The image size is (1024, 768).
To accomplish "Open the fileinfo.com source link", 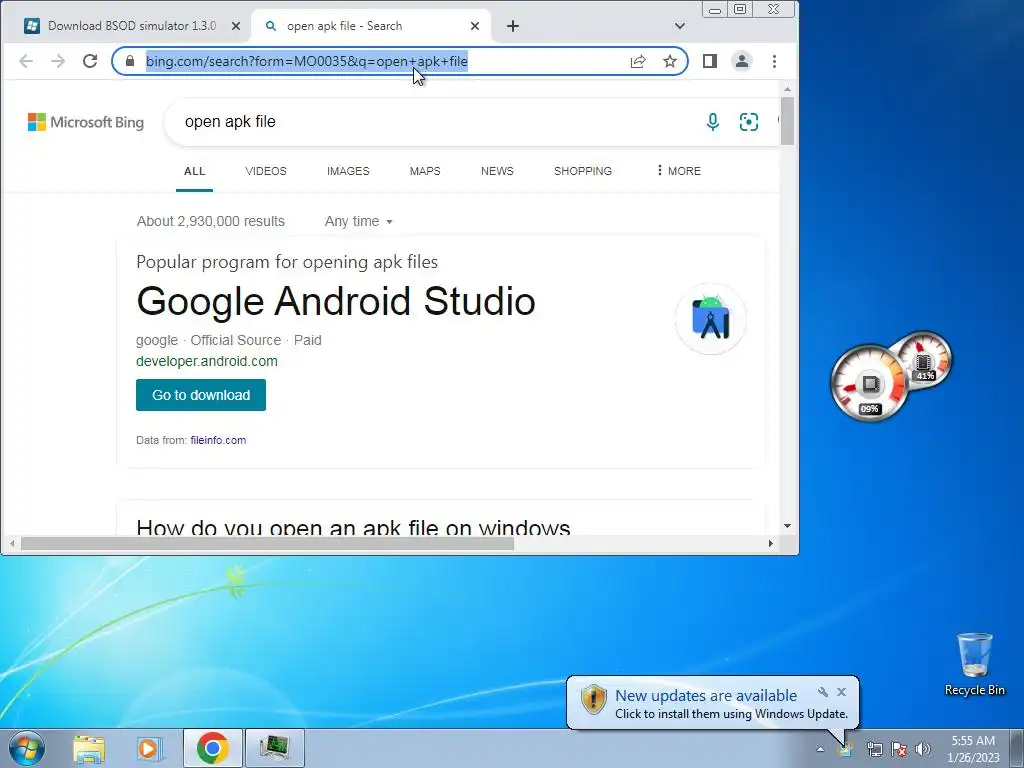I will coord(218,440).
